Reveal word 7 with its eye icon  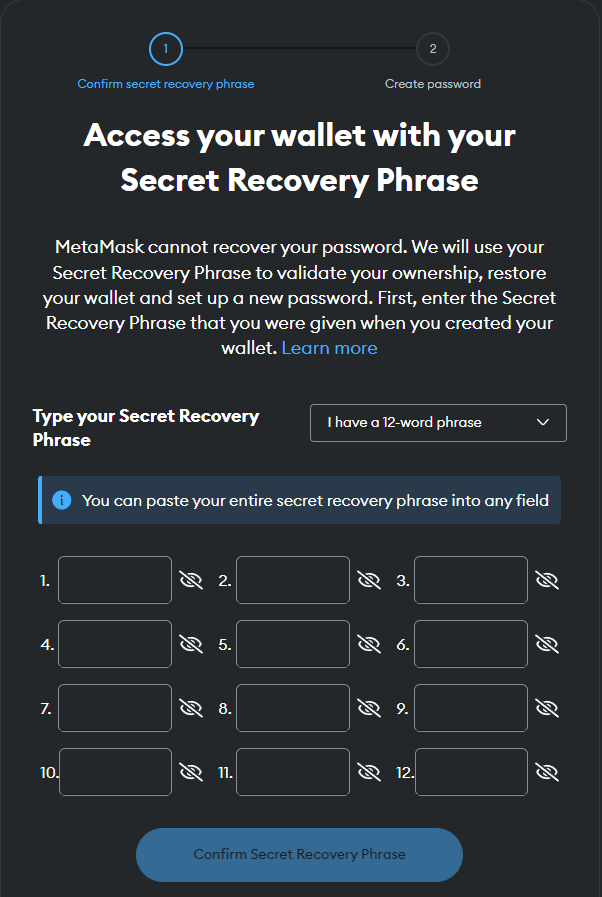tap(192, 707)
